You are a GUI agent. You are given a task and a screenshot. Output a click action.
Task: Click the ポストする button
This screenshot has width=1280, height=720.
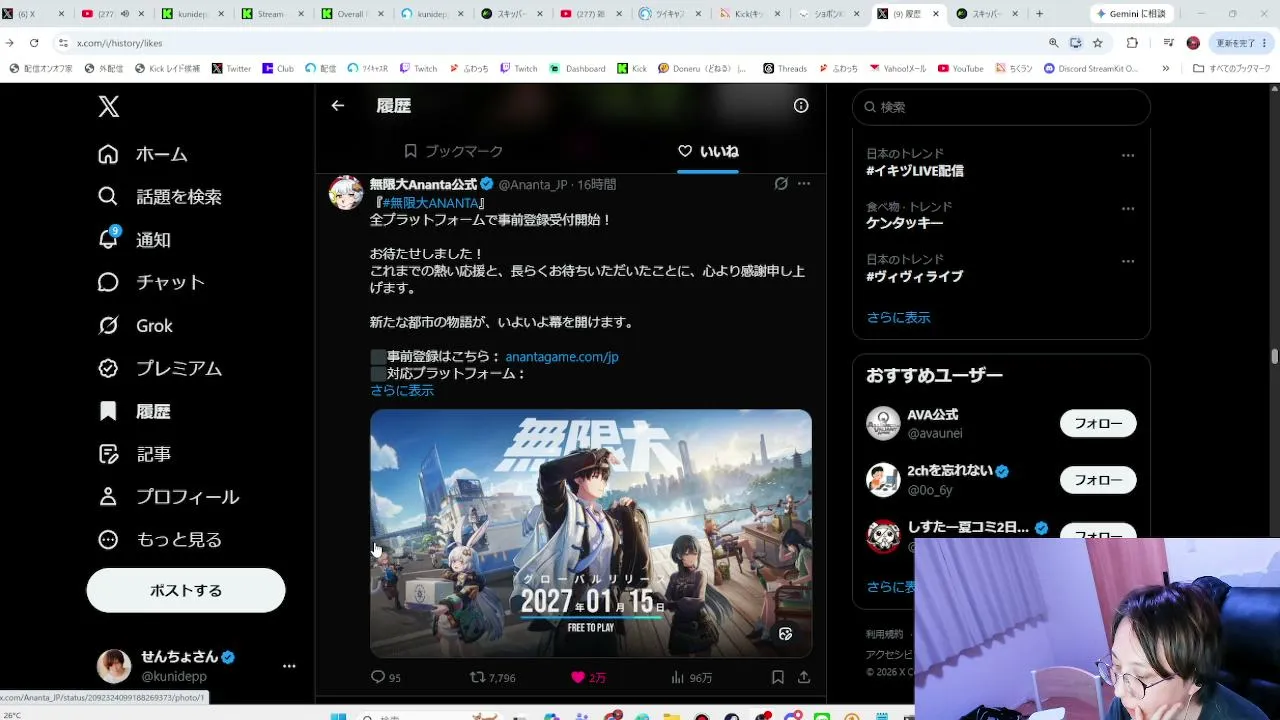point(186,590)
